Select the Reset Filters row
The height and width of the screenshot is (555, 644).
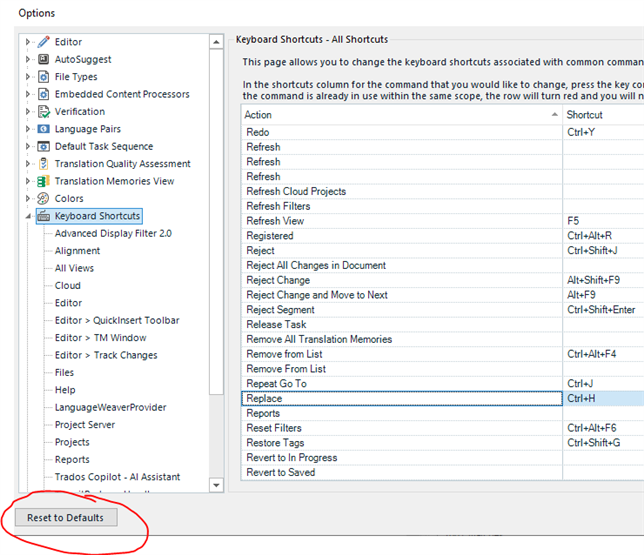(402, 428)
